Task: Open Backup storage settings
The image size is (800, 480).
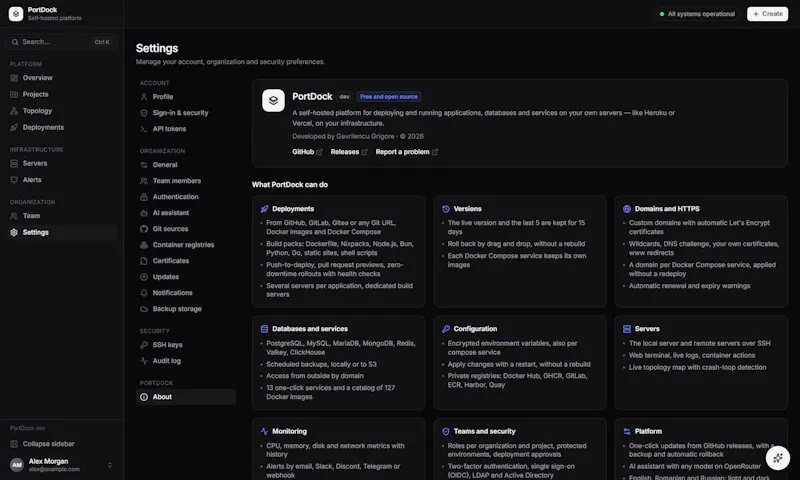Action: coord(186,309)
